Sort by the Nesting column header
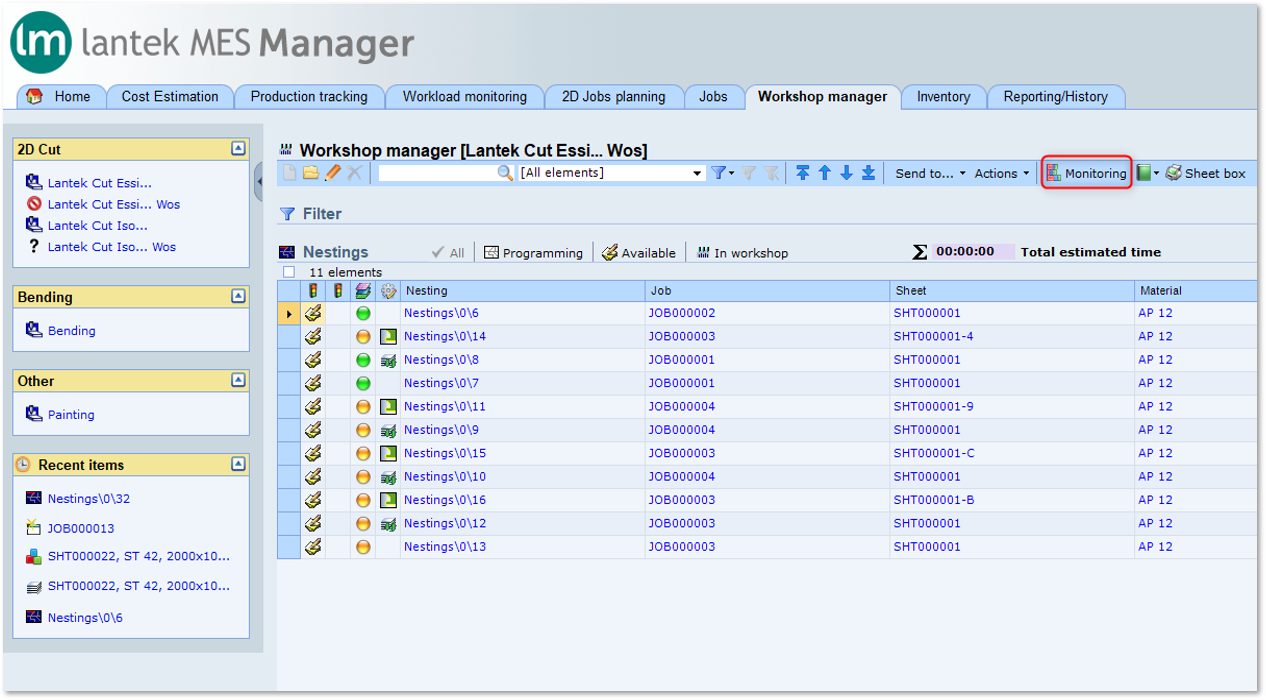 pyautogui.click(x=523, y=291)
